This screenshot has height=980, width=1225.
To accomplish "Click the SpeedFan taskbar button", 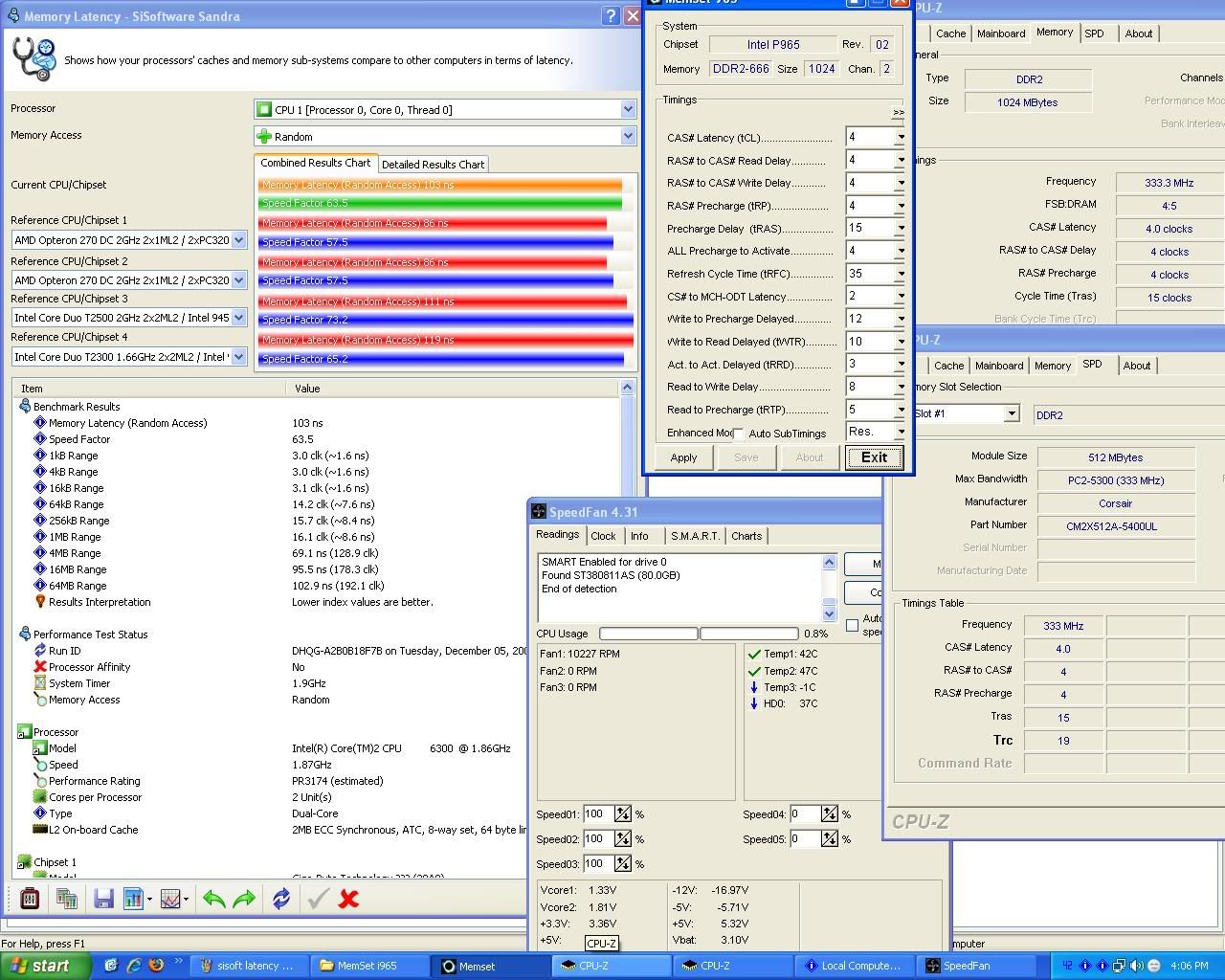I will point(976,966).
